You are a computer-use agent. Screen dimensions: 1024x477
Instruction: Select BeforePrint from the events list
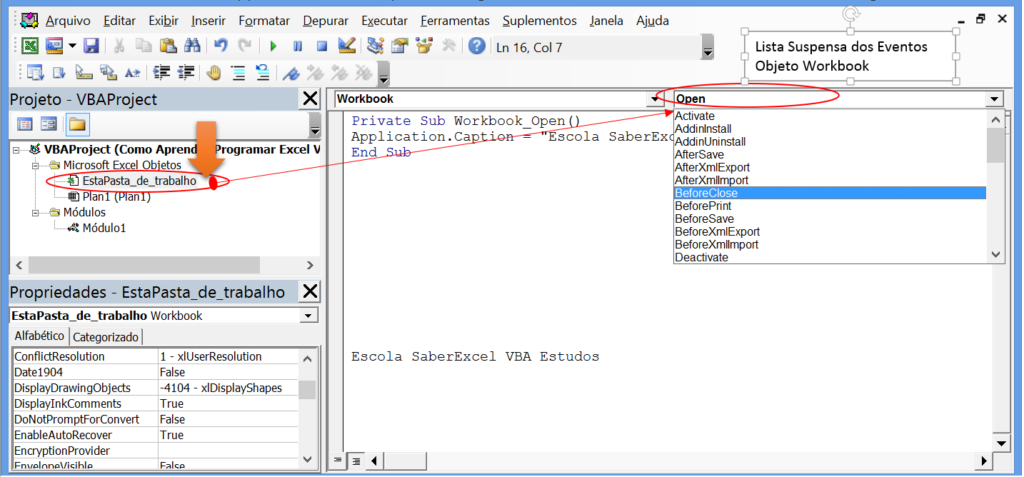coord(702,206)
